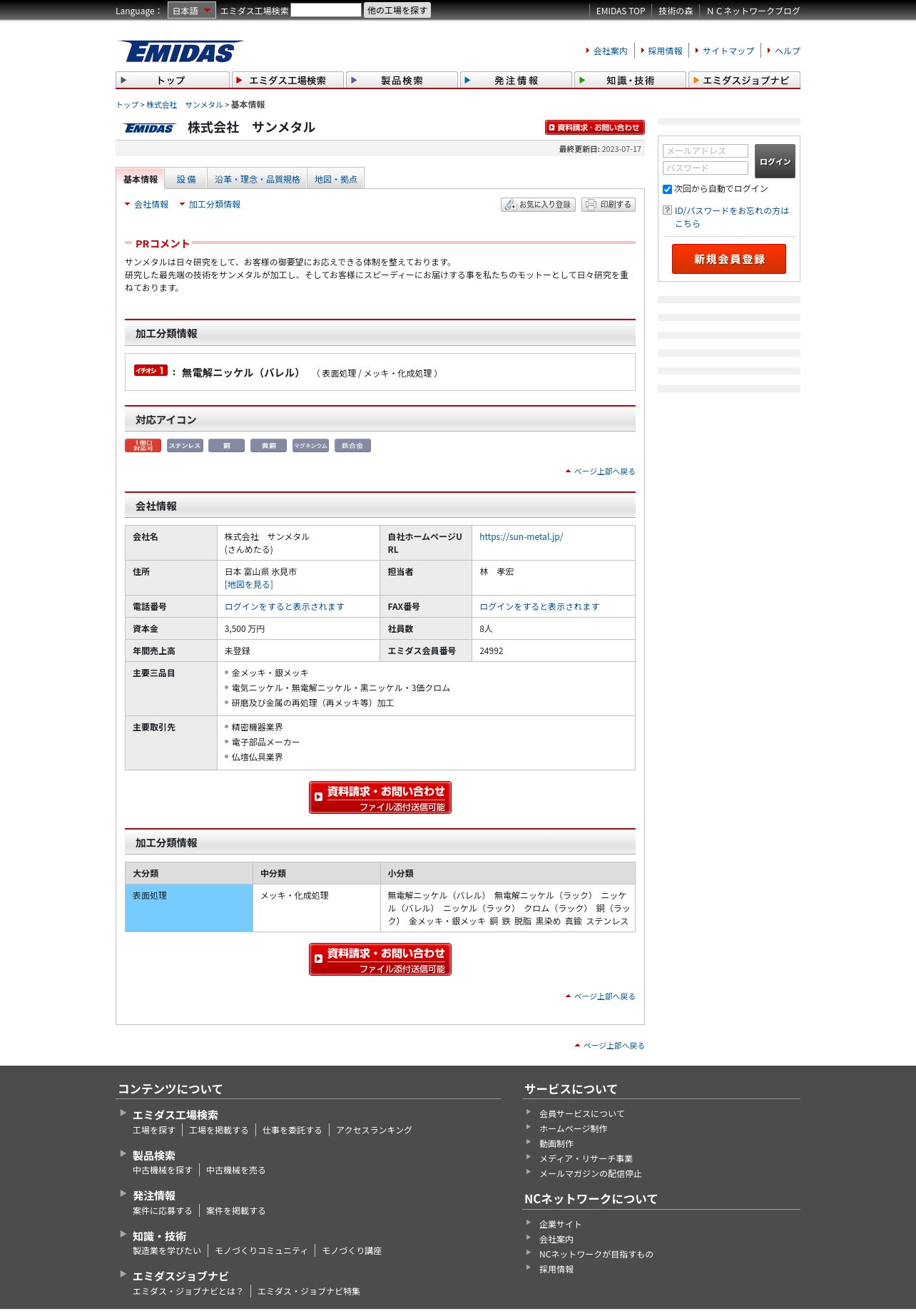The image size is (916, 1316).
Task: Click the EMIDAS logo in the header
Action: point(180,51)
